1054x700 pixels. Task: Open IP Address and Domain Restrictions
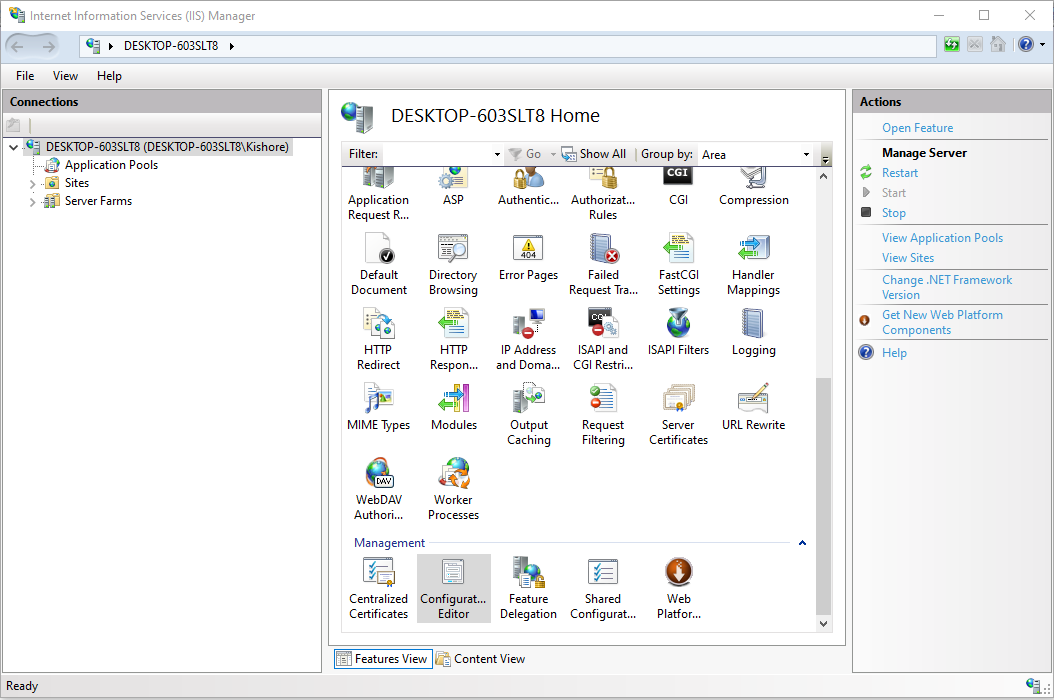click(x=528, y=339)
